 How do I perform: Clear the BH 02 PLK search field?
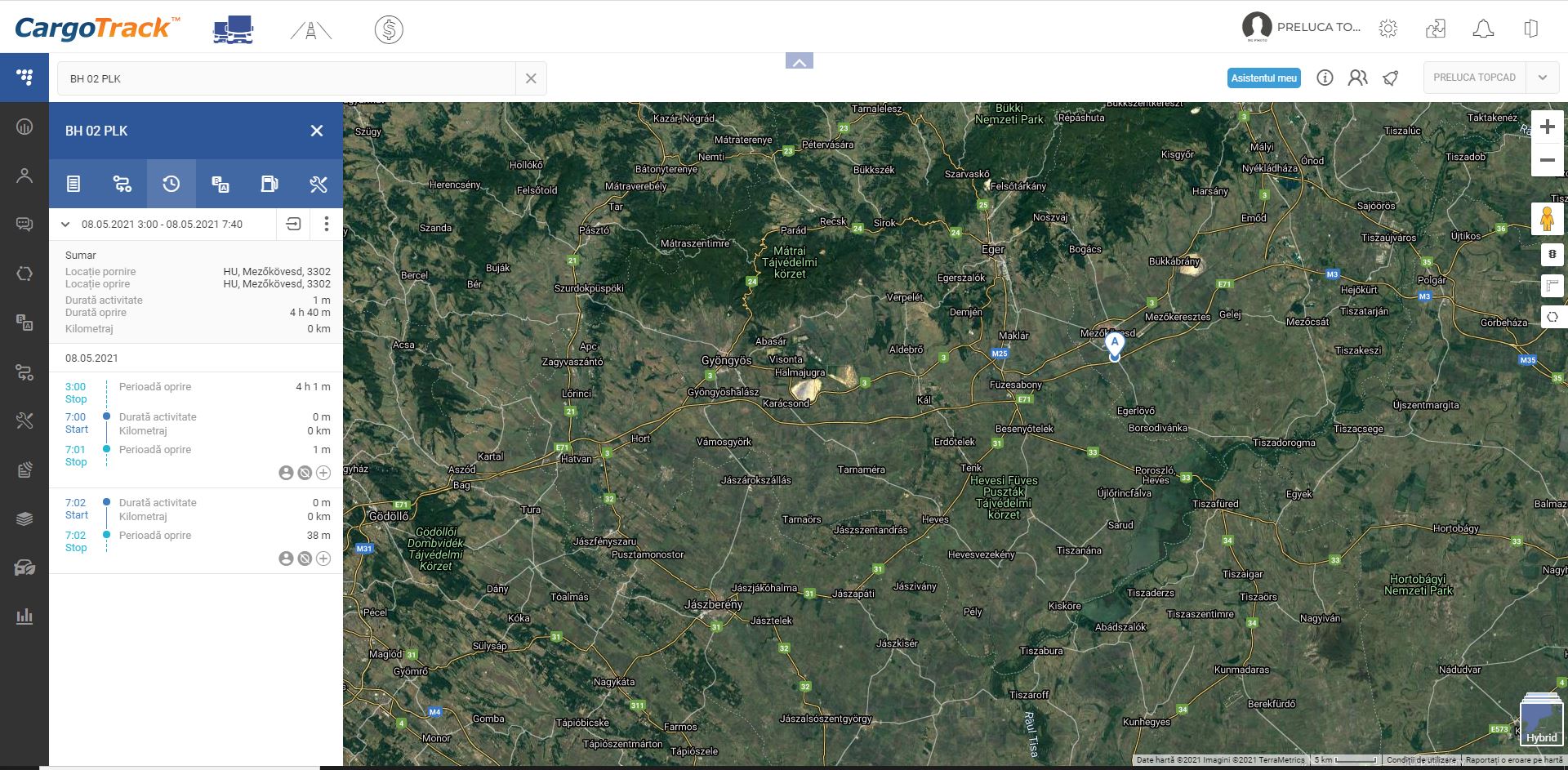click(531, 78)
